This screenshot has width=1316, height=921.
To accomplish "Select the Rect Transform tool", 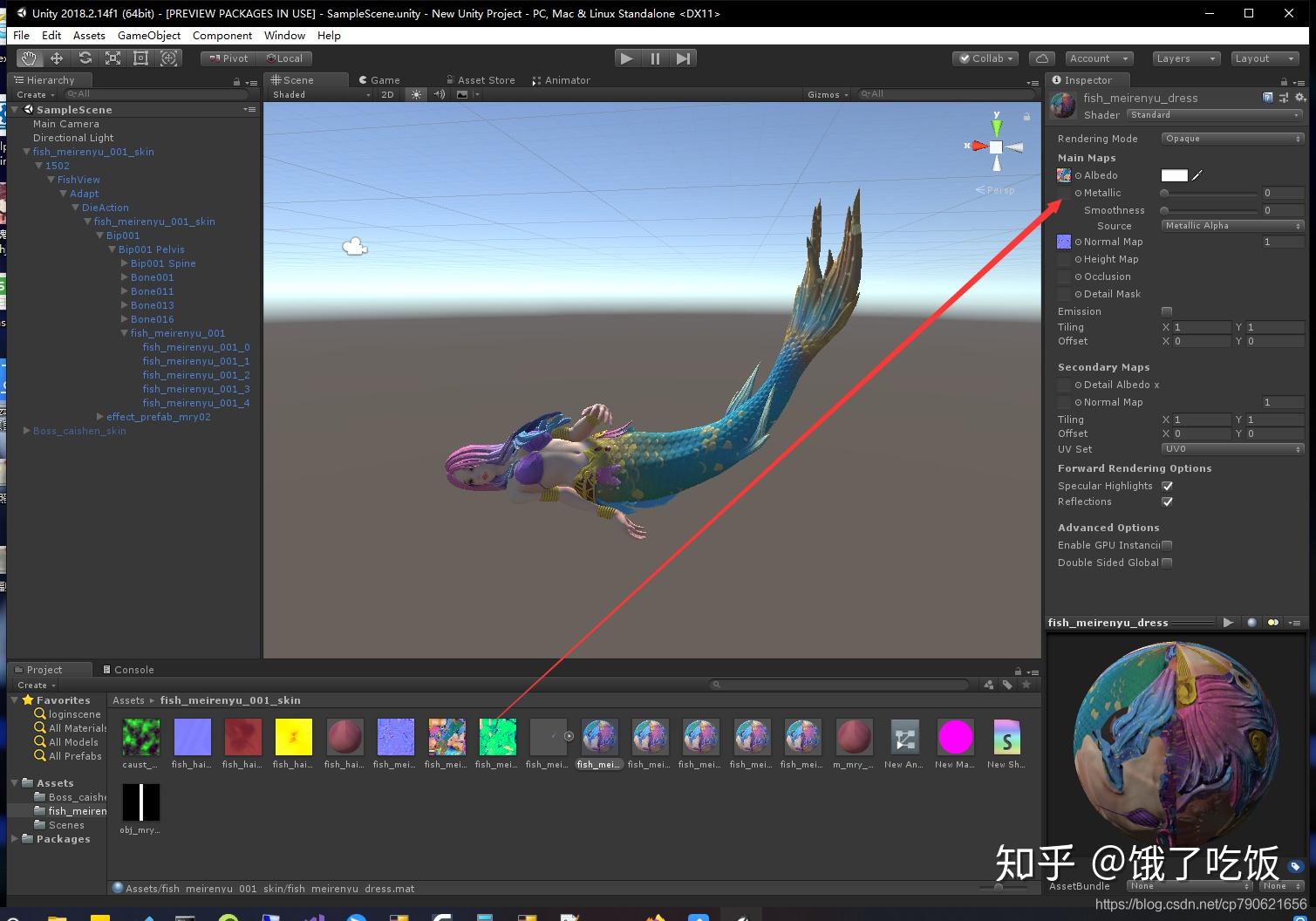I will click(x=140, y=58).
